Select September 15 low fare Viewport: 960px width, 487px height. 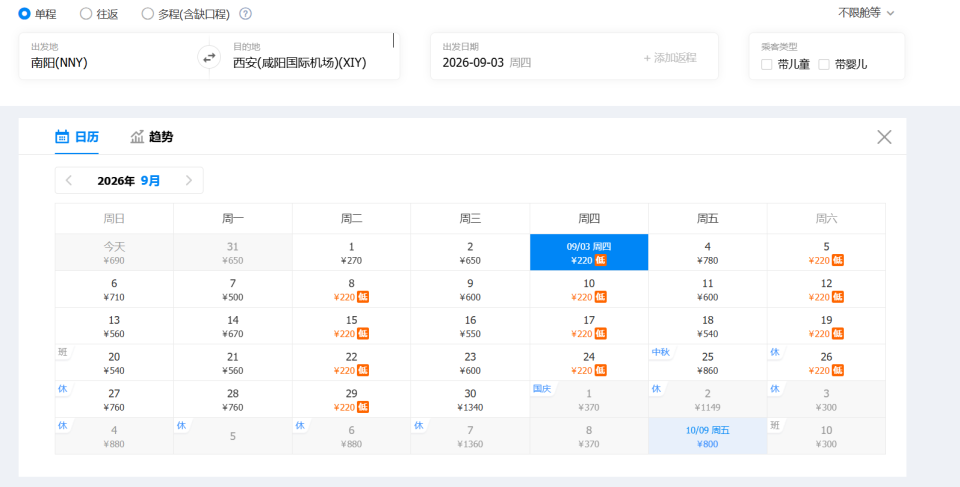351,326
